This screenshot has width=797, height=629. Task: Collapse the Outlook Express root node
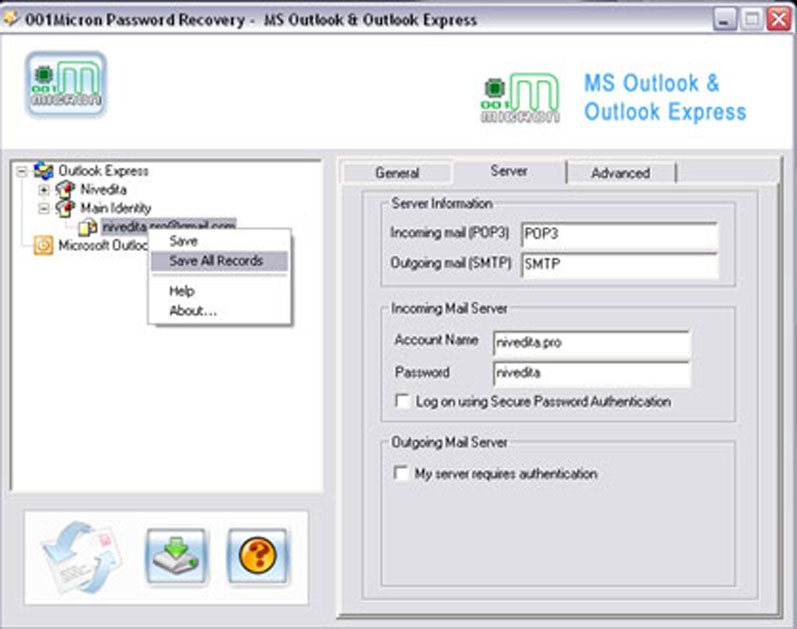click(21, 171)
